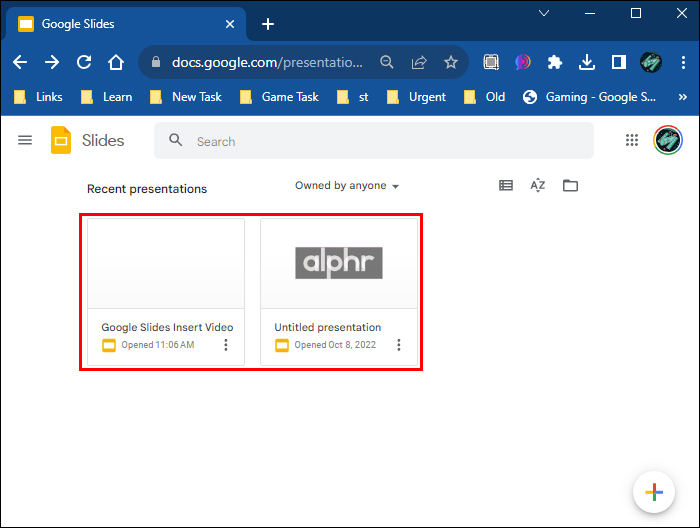Click the docs.google.com address bar URL
Image resolution: width=700 pixels, height=528 pixels.
click(x=267, y=62)
